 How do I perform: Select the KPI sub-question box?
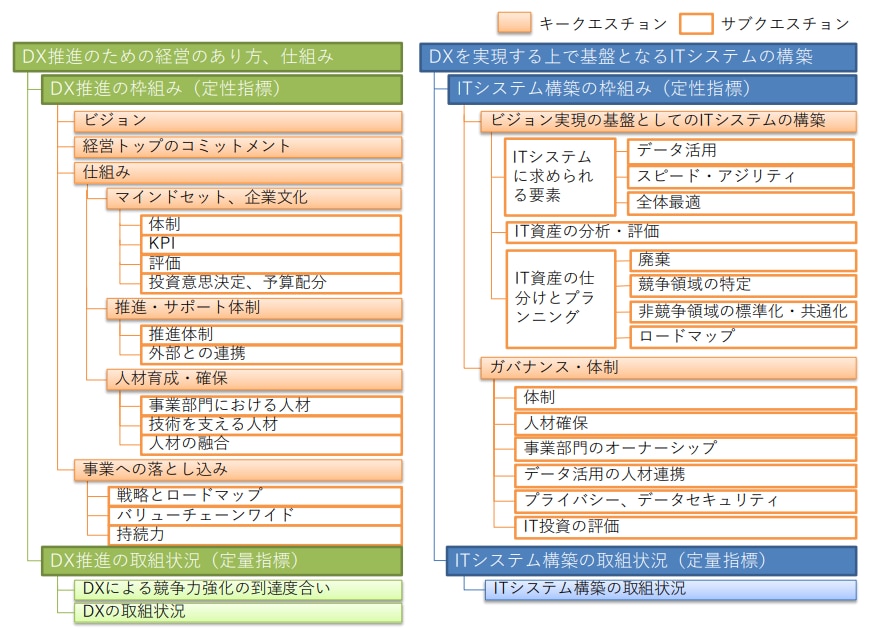(271, 244)
